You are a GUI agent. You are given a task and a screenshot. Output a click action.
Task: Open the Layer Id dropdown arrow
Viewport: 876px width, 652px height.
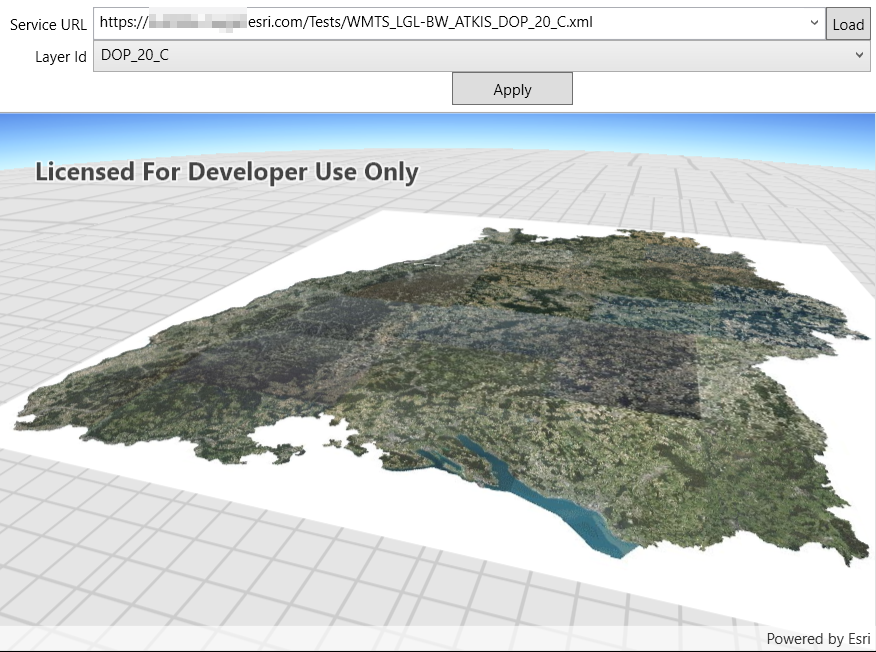pos(858,56)
